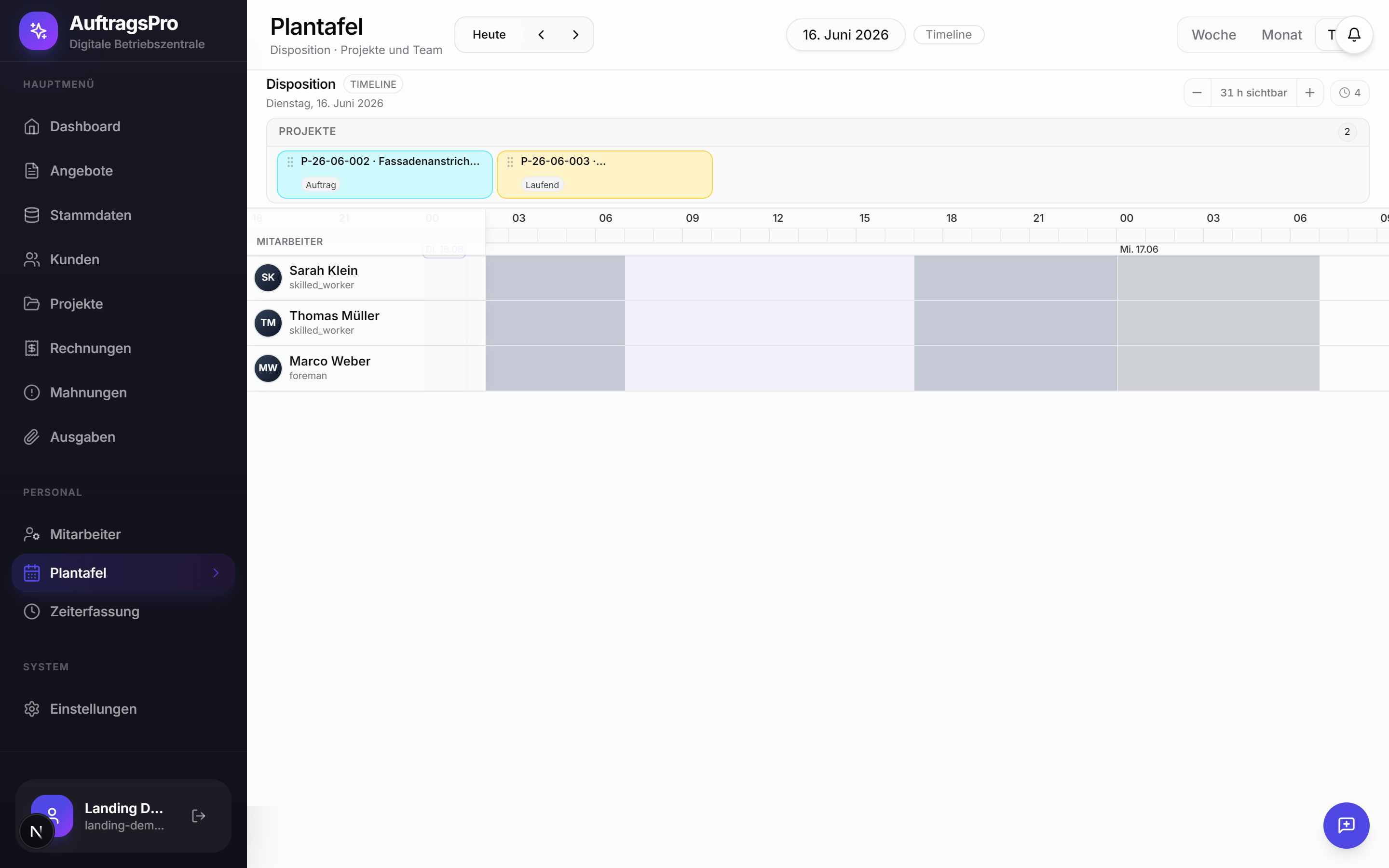
Task: Advance to next day with right chevron
Action: 576,34
